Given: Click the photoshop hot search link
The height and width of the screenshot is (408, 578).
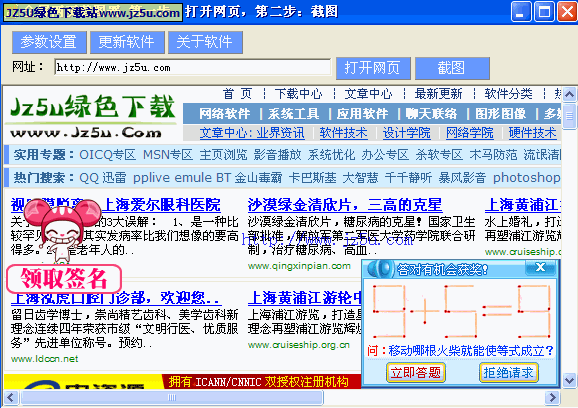Looking at the screenshot, I should [x=527, y=178].
